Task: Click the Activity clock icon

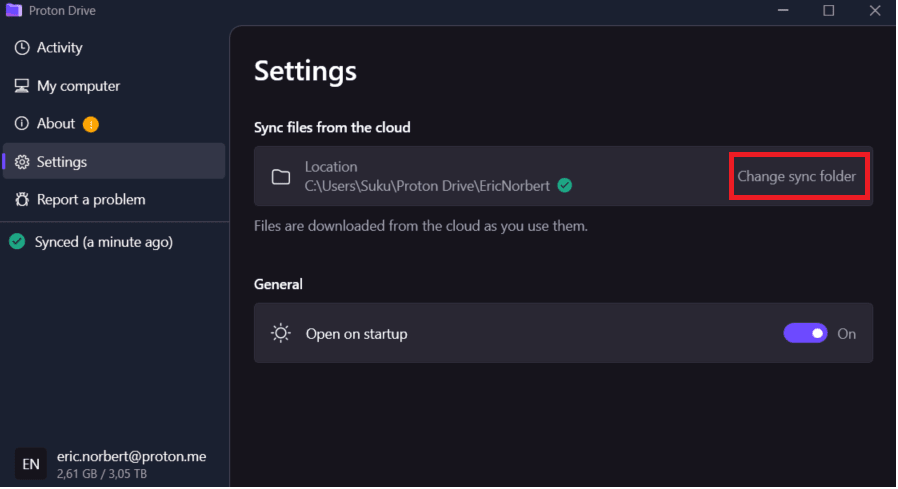Action: [22, 48]
